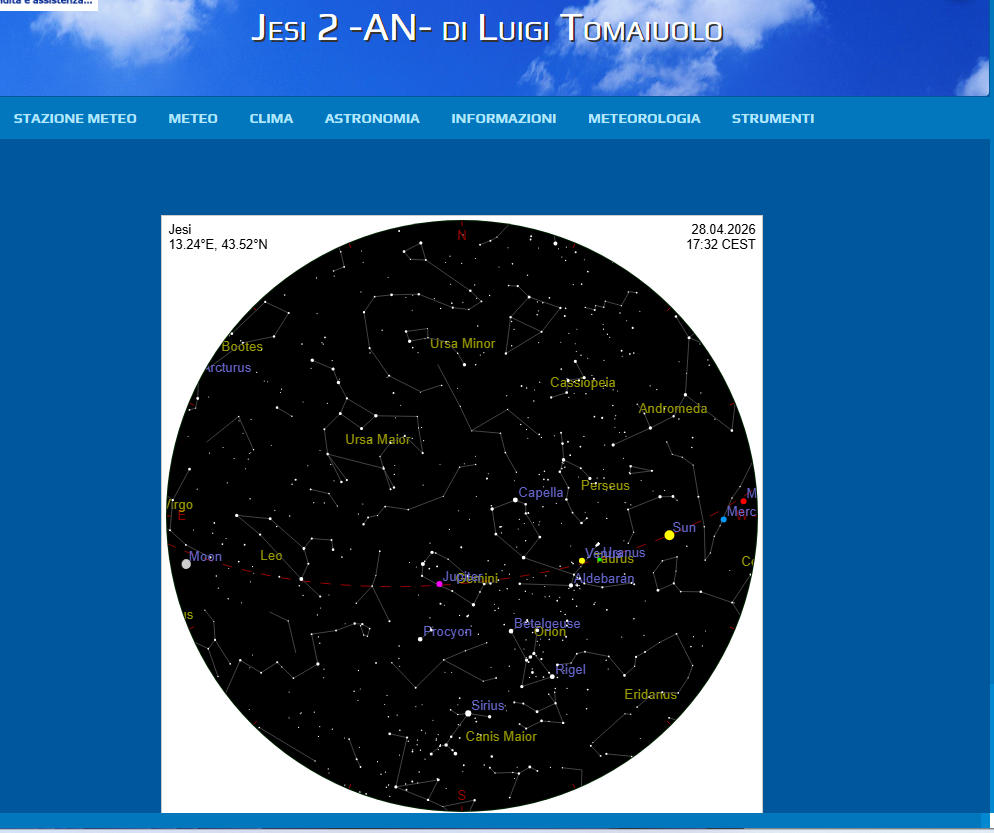
Task: Click the yellow Sun marker
Action: point(669,535)
